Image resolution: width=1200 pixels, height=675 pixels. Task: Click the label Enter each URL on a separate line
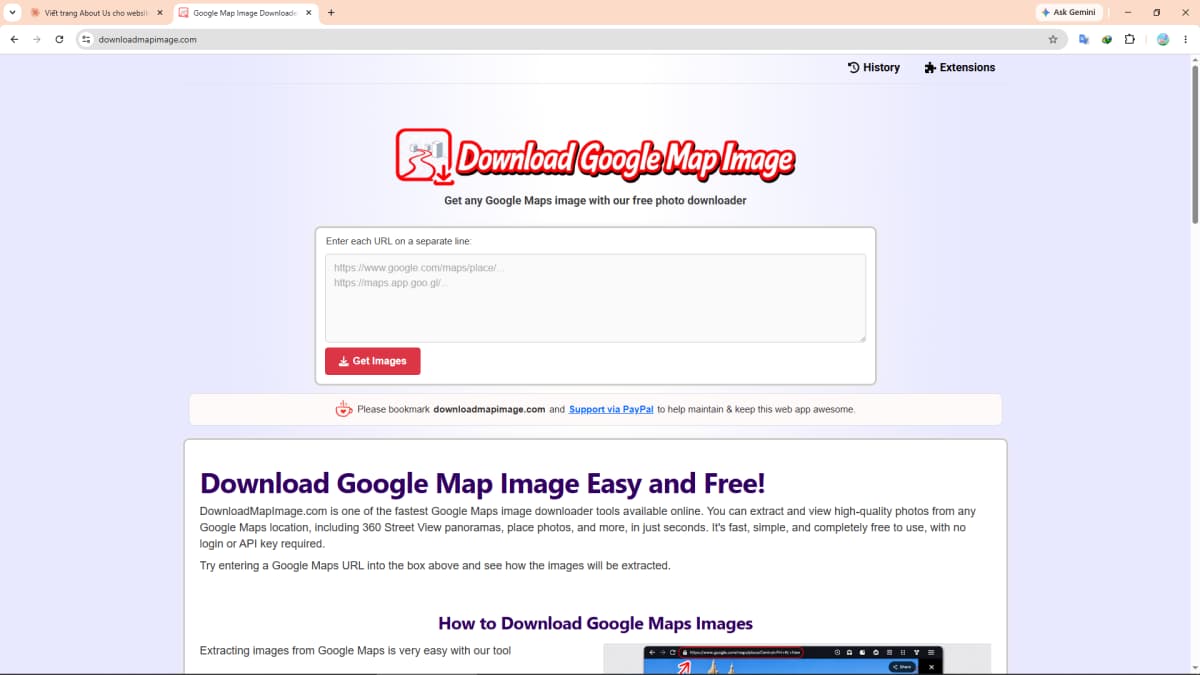pos(398,241)
